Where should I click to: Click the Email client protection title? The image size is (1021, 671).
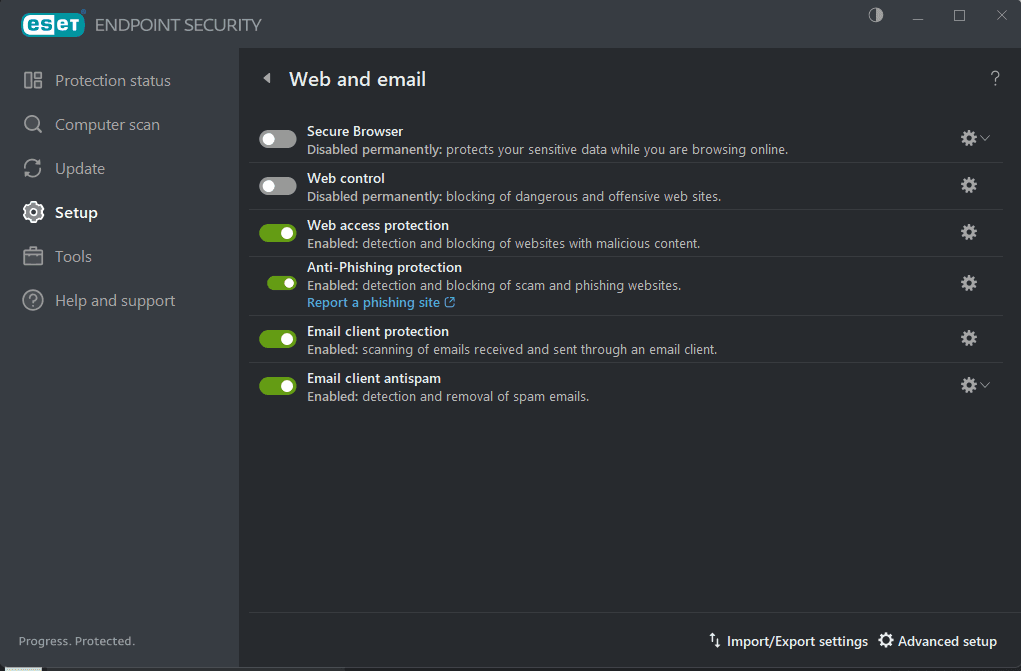(x=378, y=332)
